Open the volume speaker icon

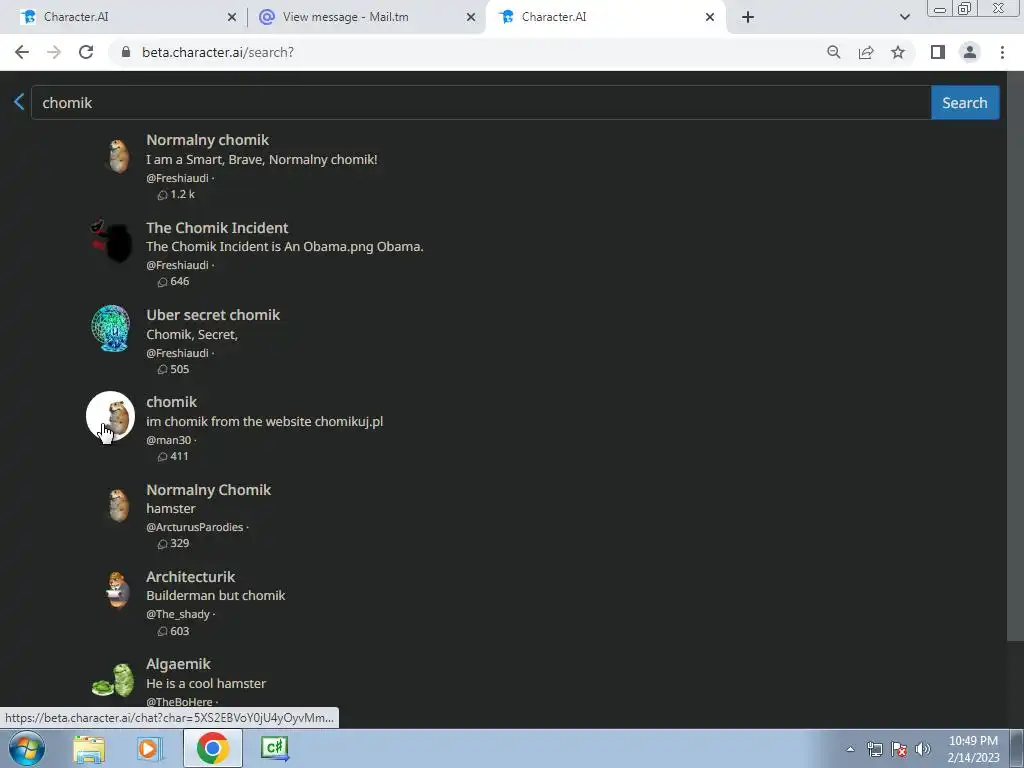[x=923, y=749]
